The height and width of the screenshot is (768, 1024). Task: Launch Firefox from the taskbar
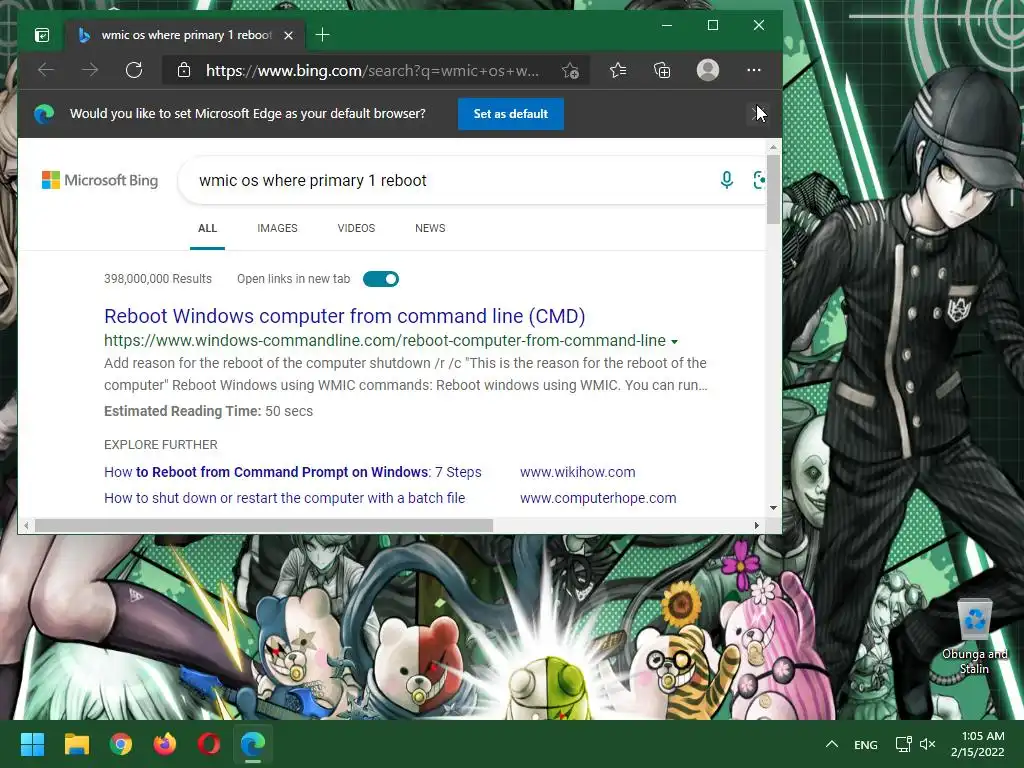pos(165,744)
